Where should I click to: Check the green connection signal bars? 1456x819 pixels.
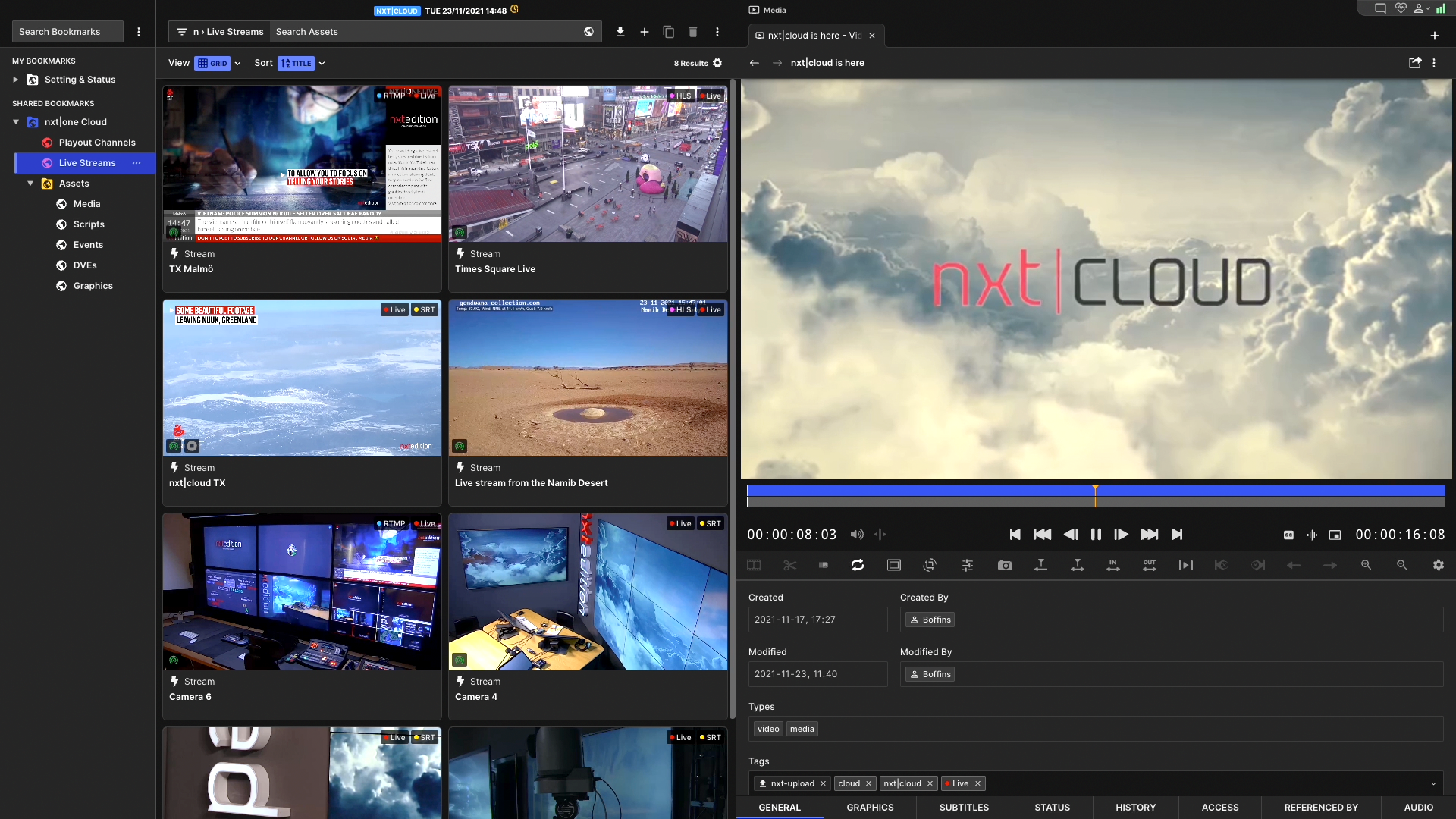1441,8
